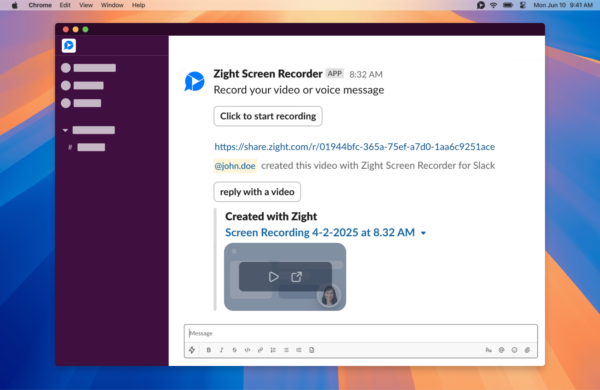Toggle italic formatting in message toolbar
The height and width of the screenshot is (390, 600).
(x=222, y=350)
